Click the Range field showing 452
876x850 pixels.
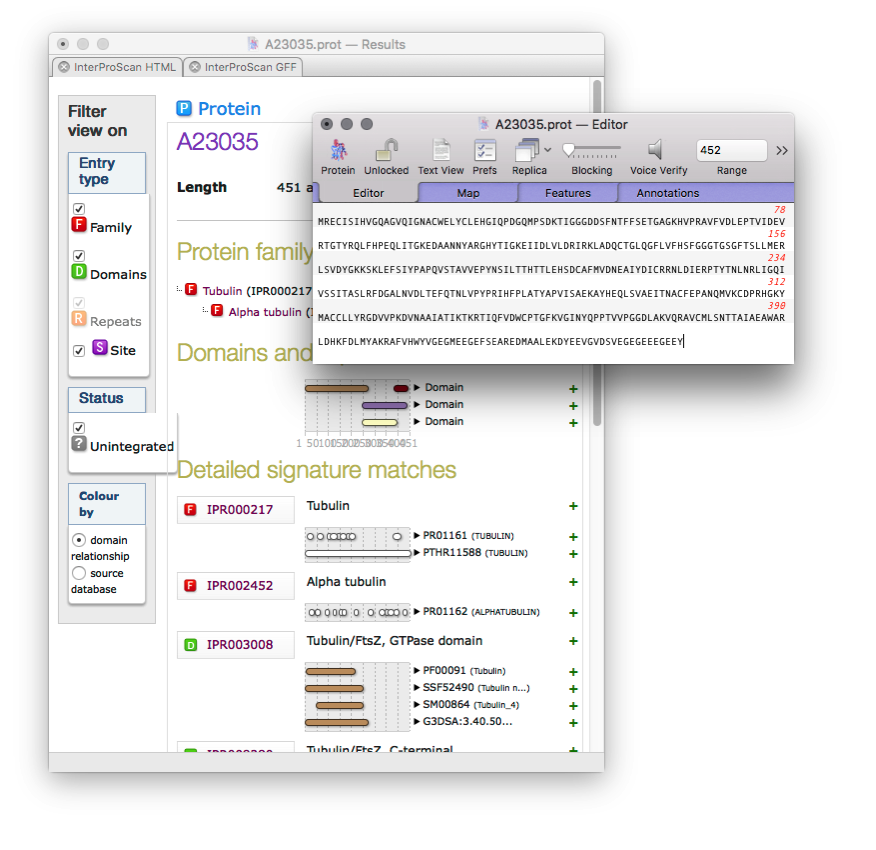tap(731, 150)
